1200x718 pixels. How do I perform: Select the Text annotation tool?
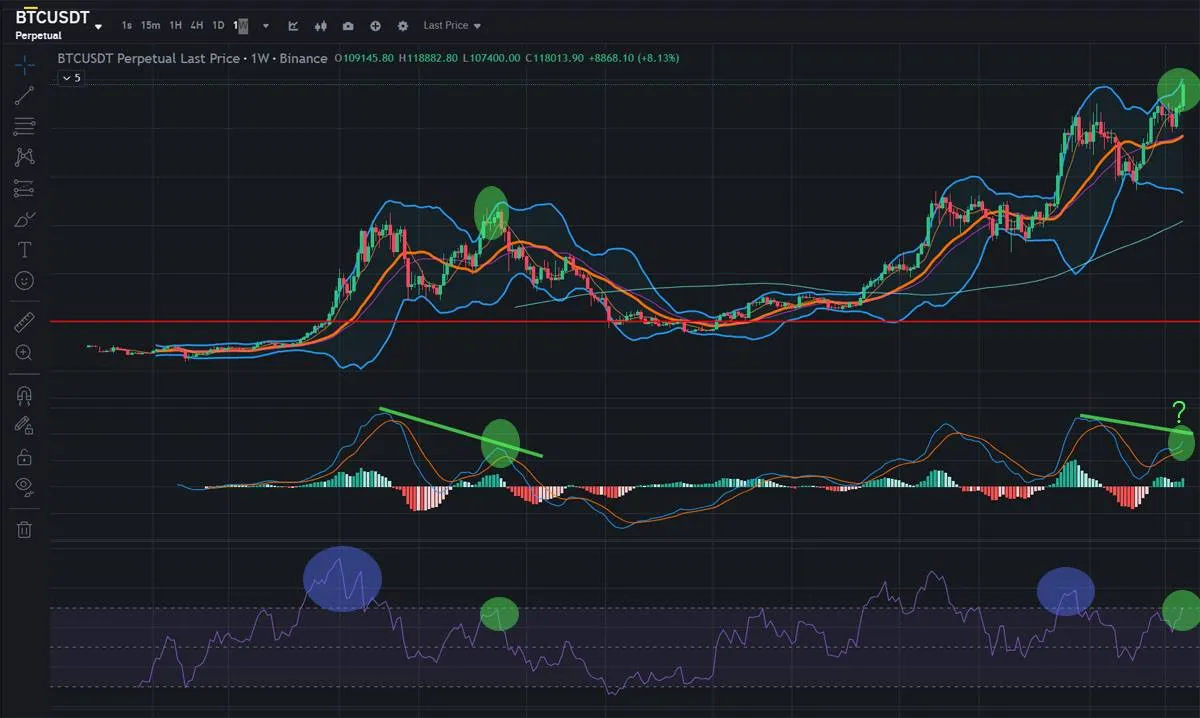click(25, 250)
